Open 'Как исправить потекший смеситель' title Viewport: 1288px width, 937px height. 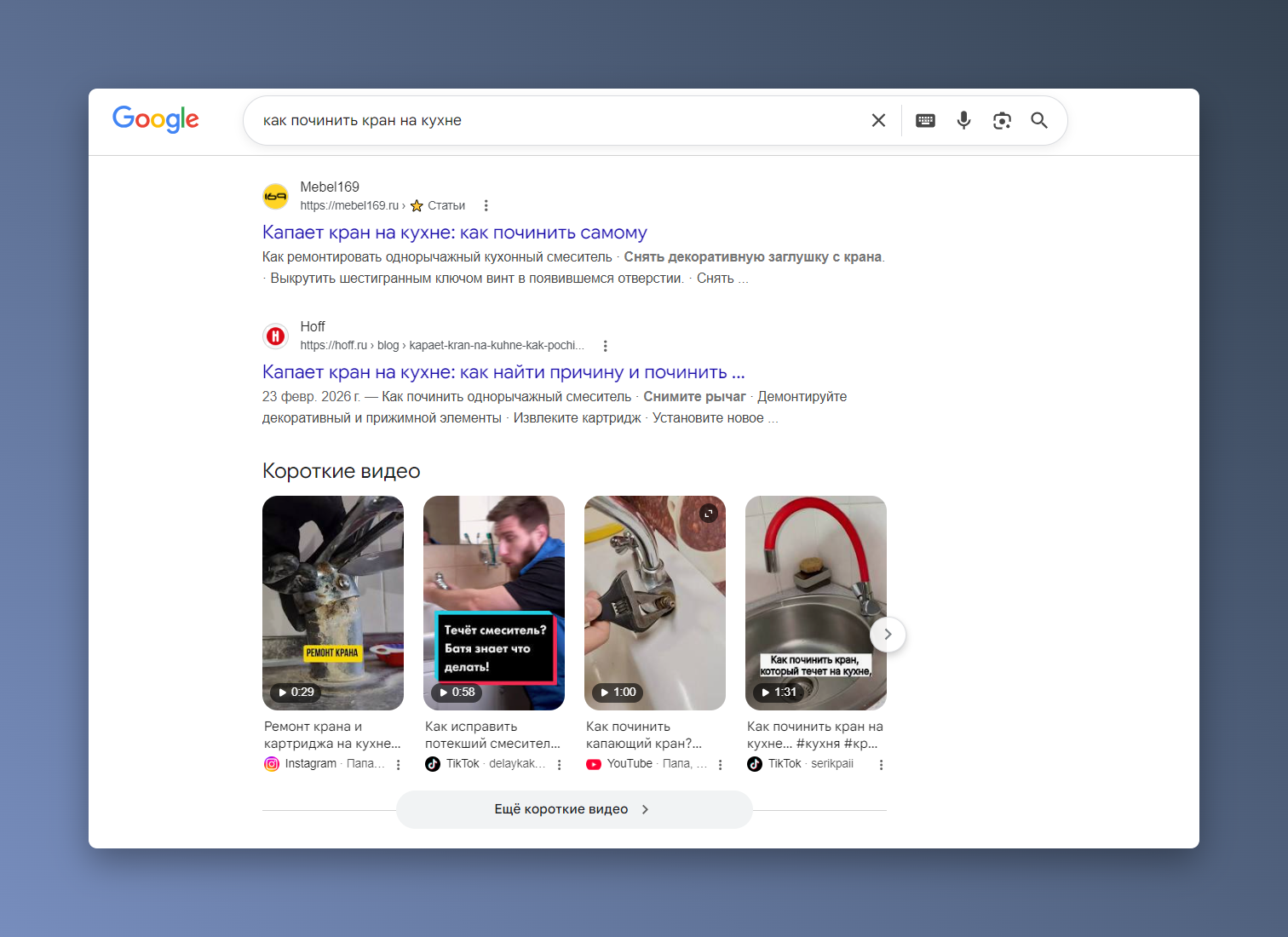coord(493,735)
